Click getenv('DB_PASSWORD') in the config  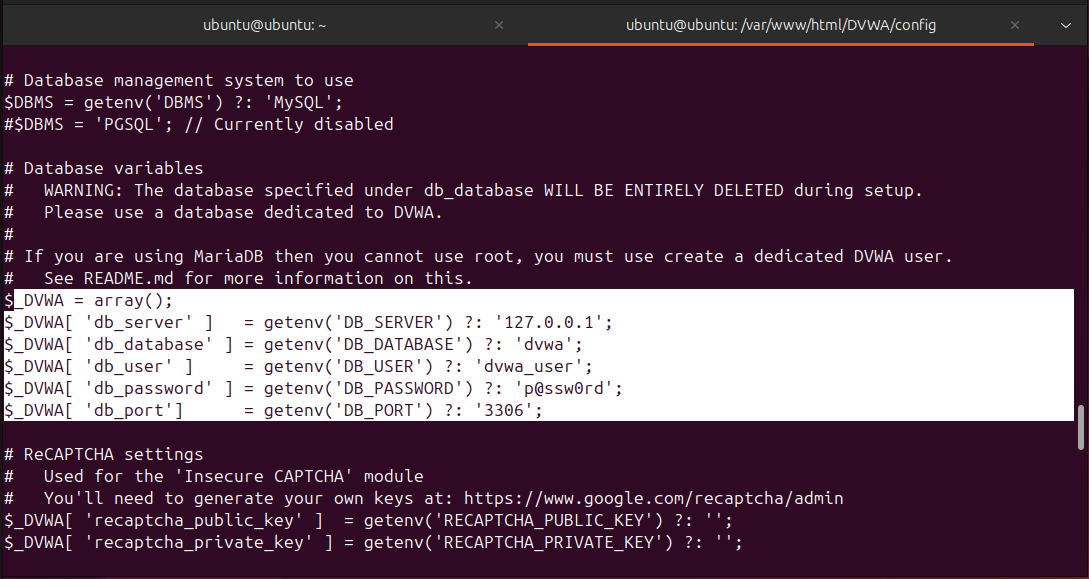tap(368, 389)
